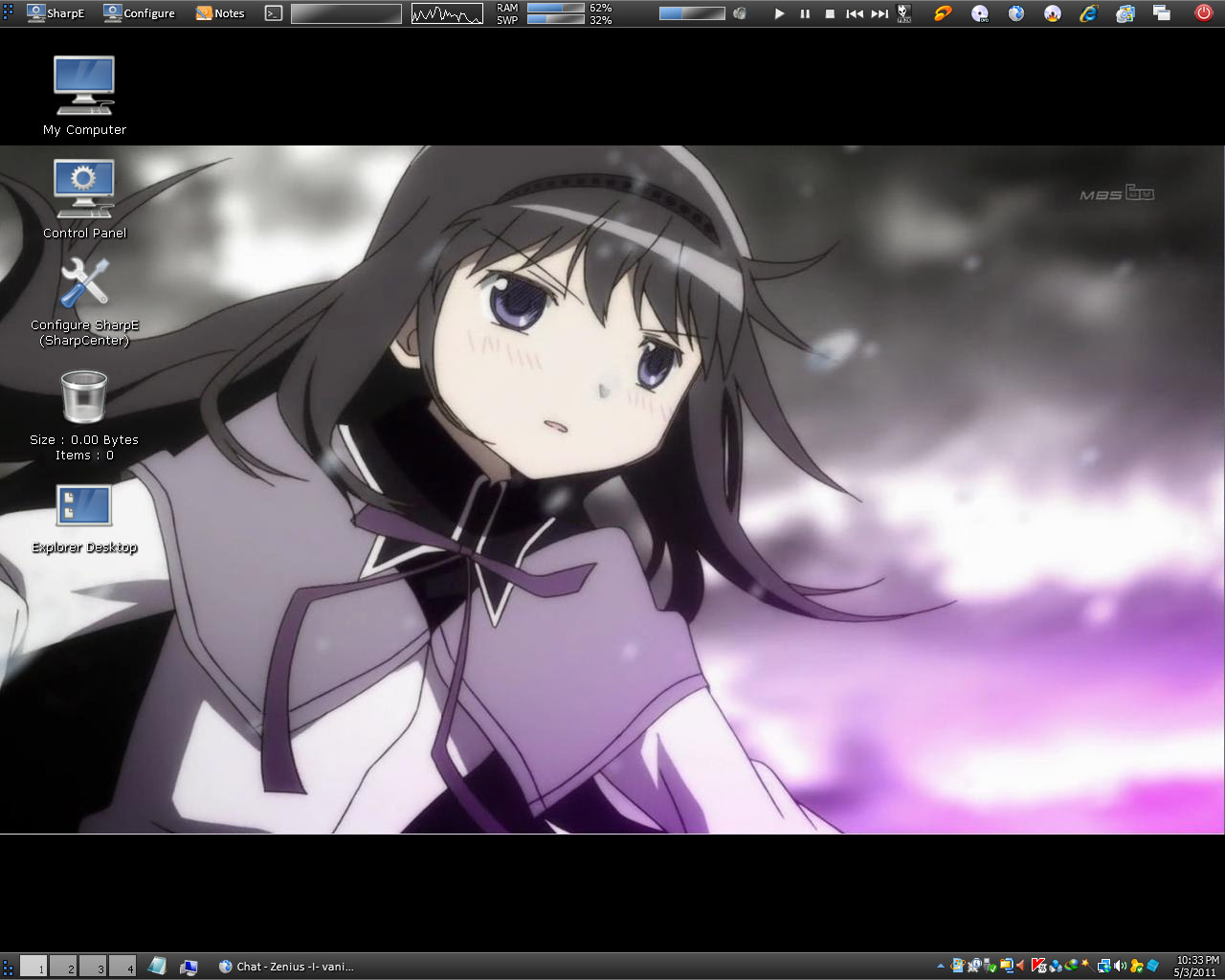Click the SWP usage bar
Viewport: 1225px width, 980px height.
pyautogui.click(x=555, y=19)
